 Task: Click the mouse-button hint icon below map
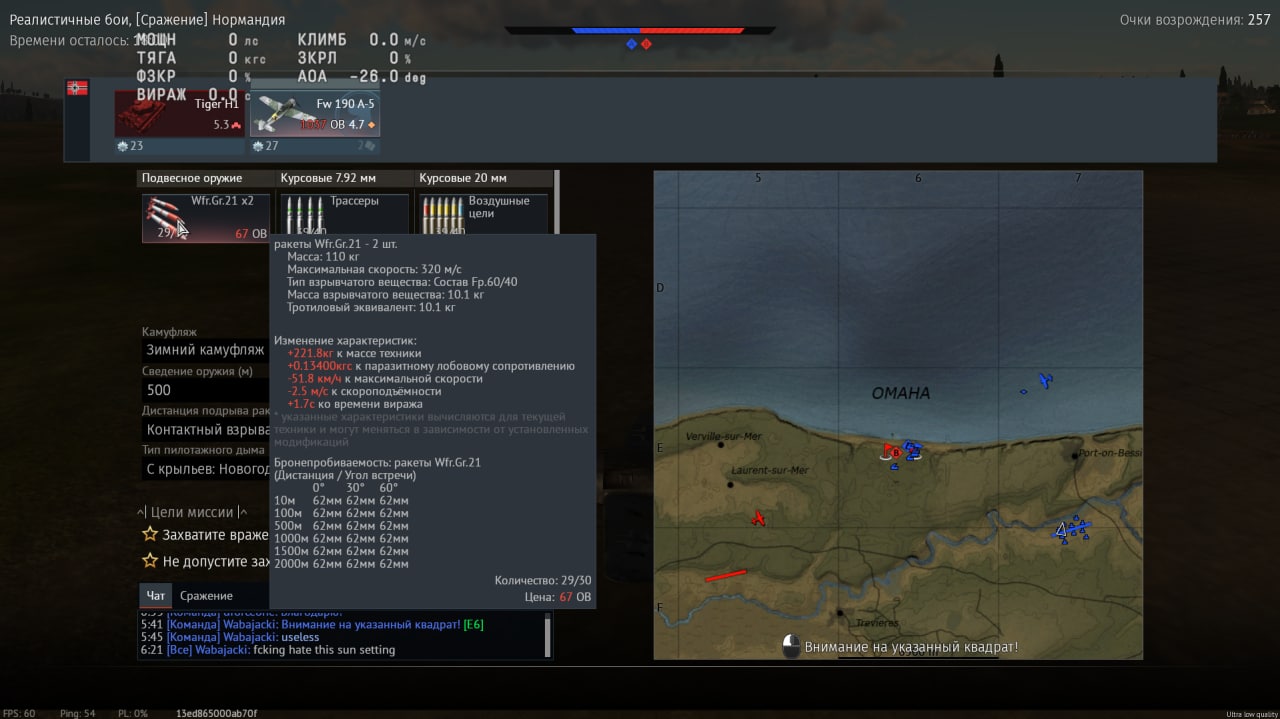click(791, 647)
